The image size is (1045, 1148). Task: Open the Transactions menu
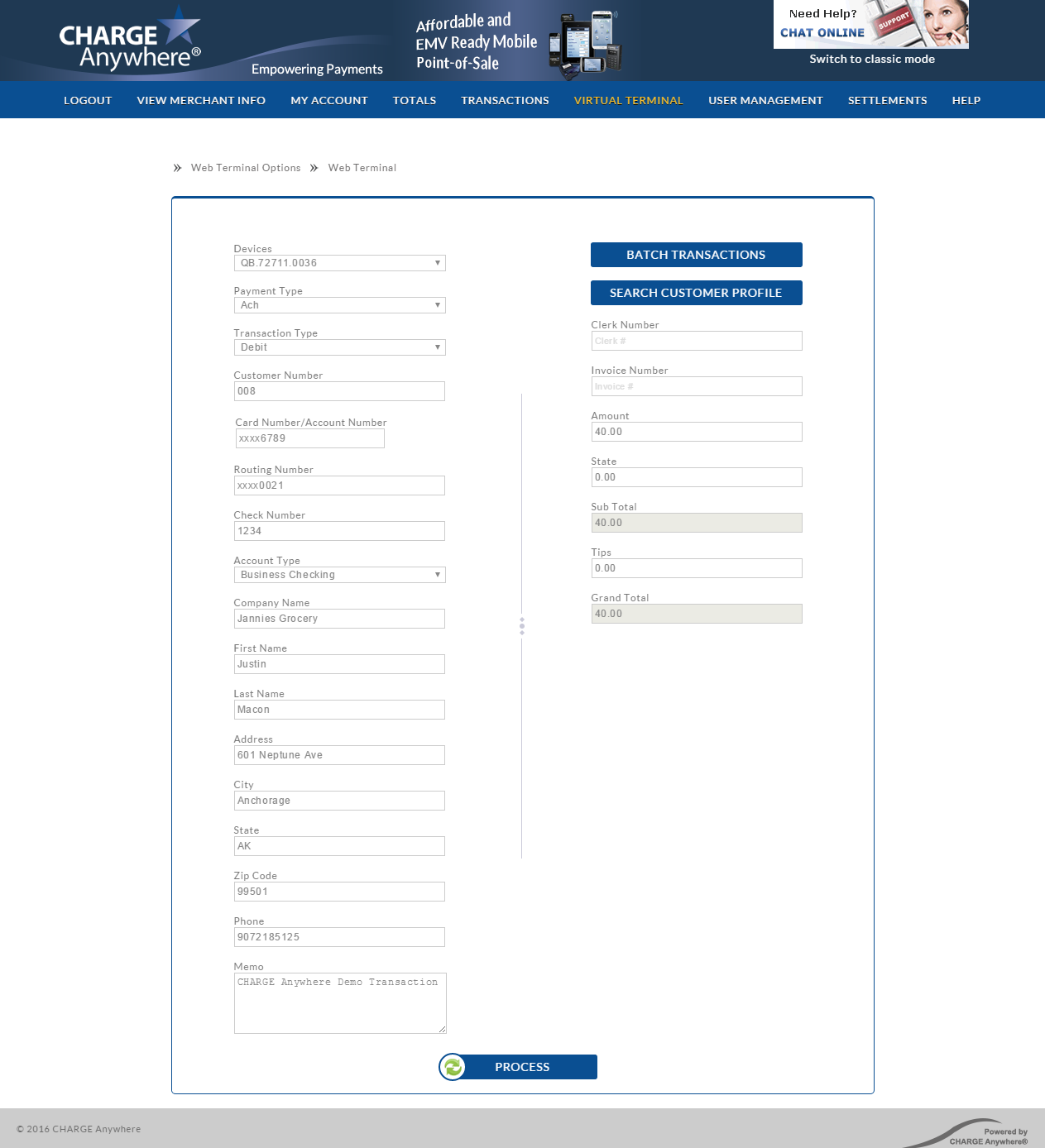coord(505,100)
